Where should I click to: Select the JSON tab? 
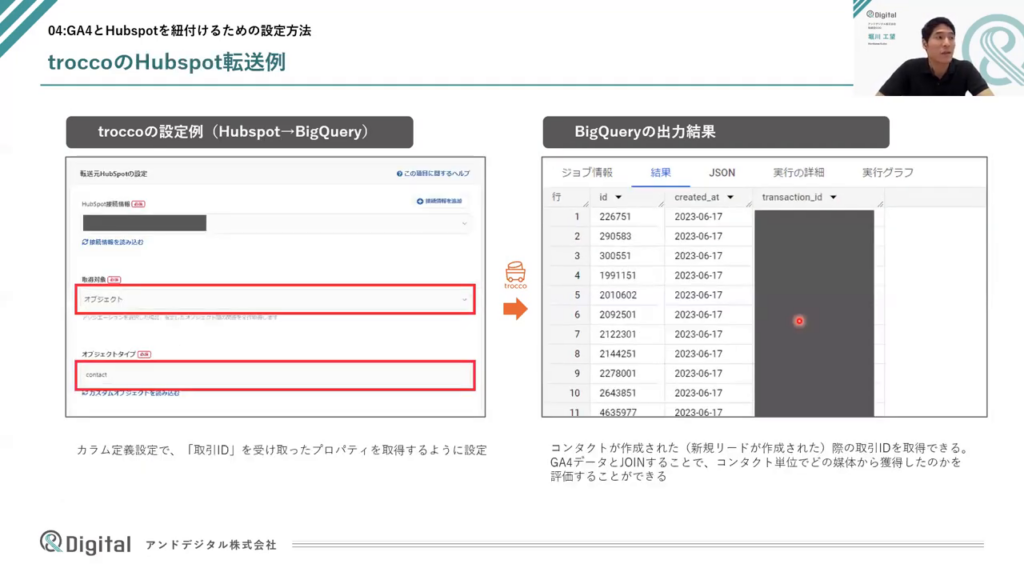coord(721,172)
